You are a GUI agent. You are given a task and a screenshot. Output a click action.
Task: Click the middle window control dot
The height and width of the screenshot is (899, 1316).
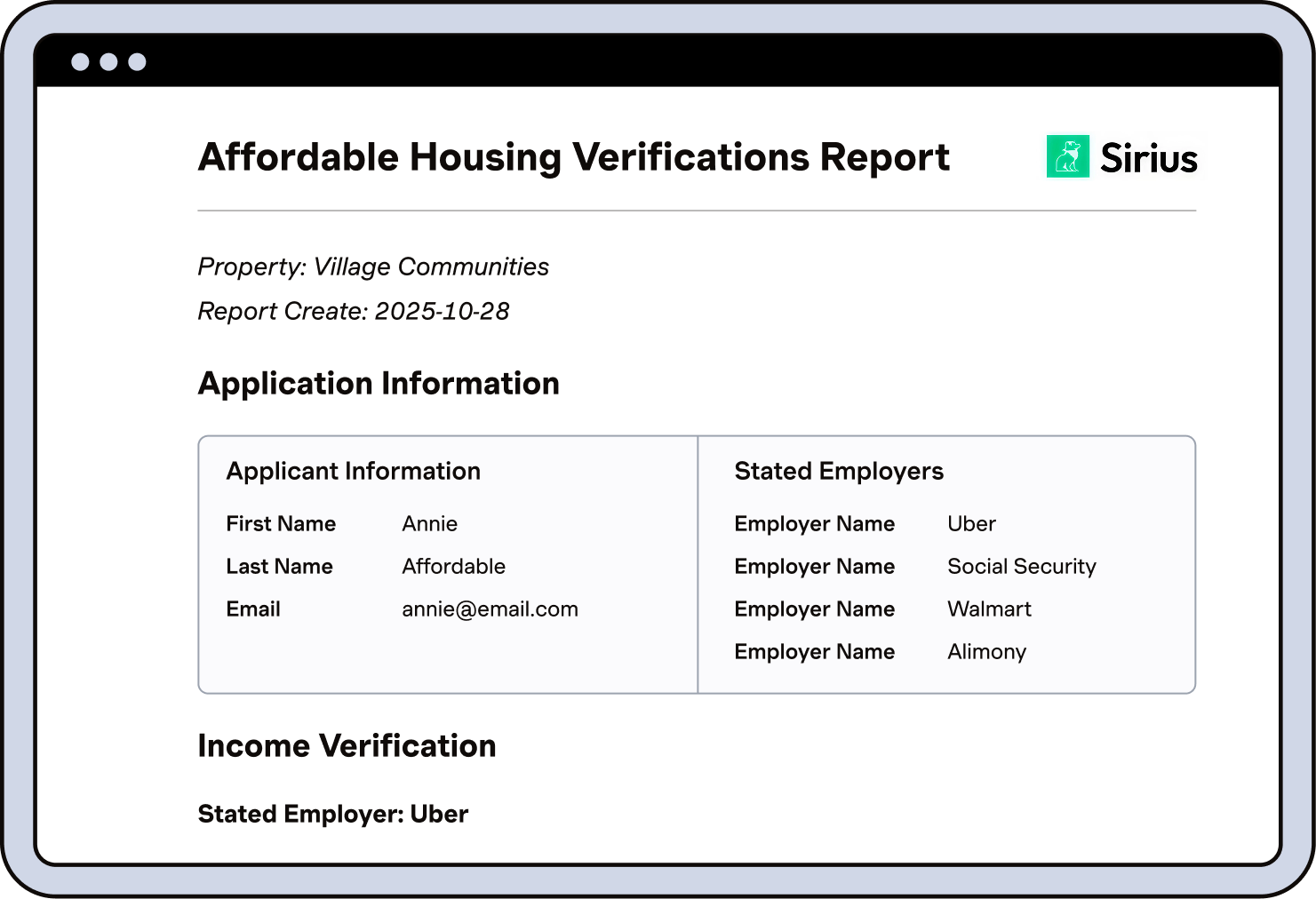pyautogui.click(x=108, y=61)
